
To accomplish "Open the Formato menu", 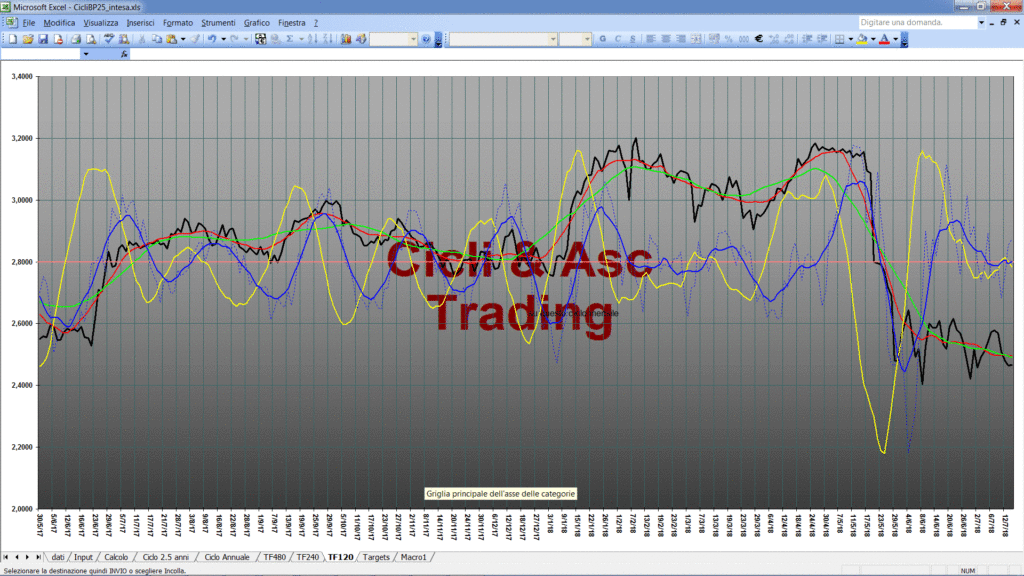I will [178, 23].
